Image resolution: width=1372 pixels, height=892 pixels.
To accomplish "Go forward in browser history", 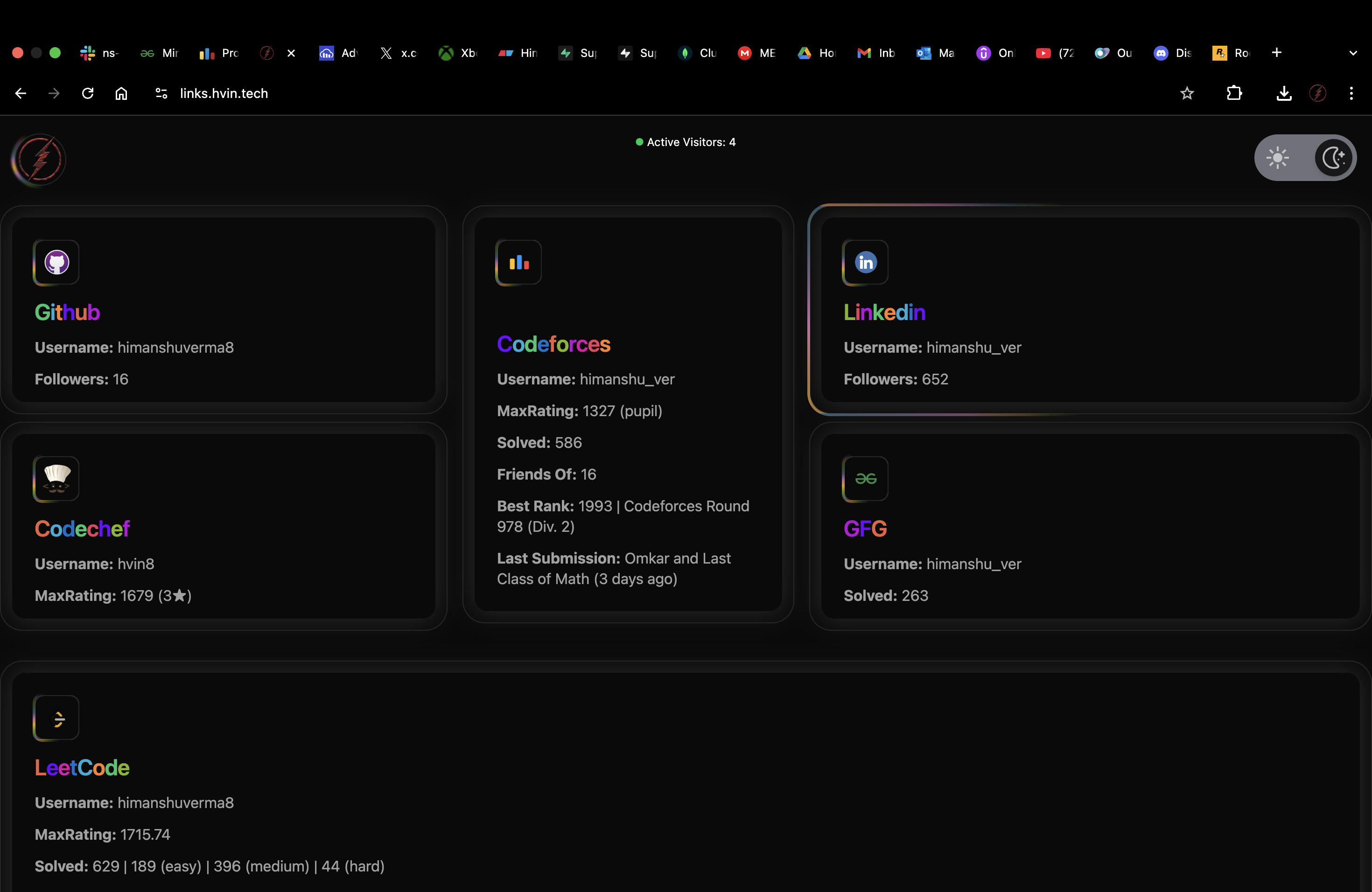I will (x=54, y=93).
